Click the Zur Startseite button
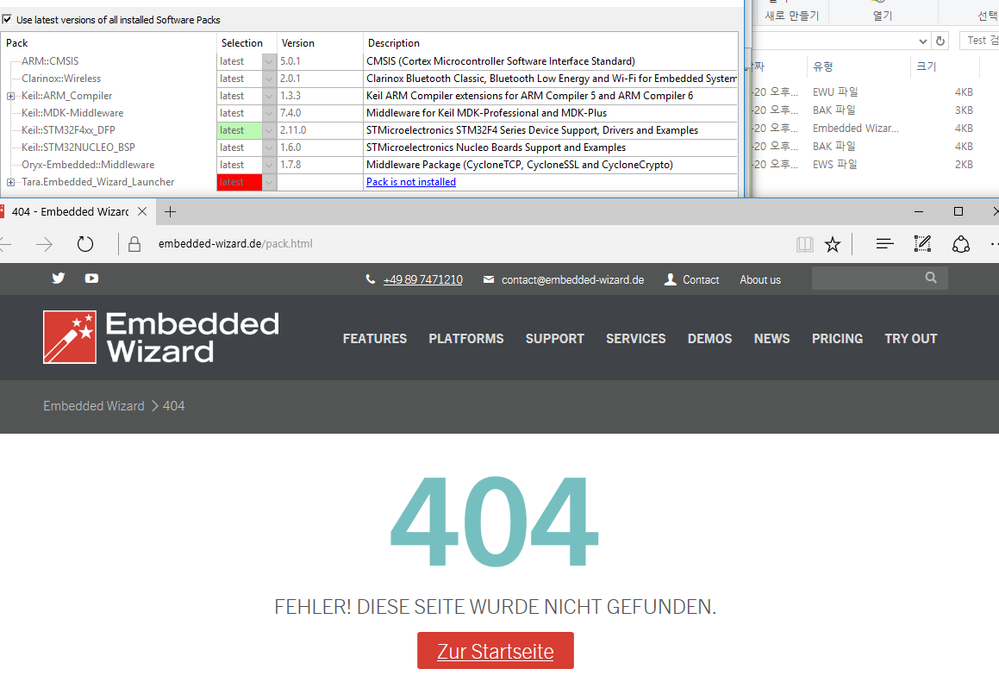Viewport: 999px width, 676px height. 495,651
